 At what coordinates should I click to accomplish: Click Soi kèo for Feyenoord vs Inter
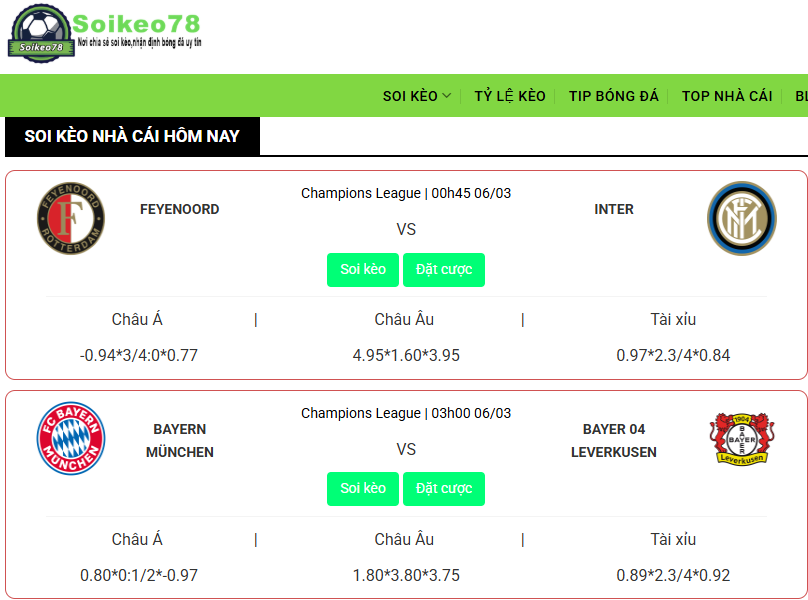click(363, 270)
